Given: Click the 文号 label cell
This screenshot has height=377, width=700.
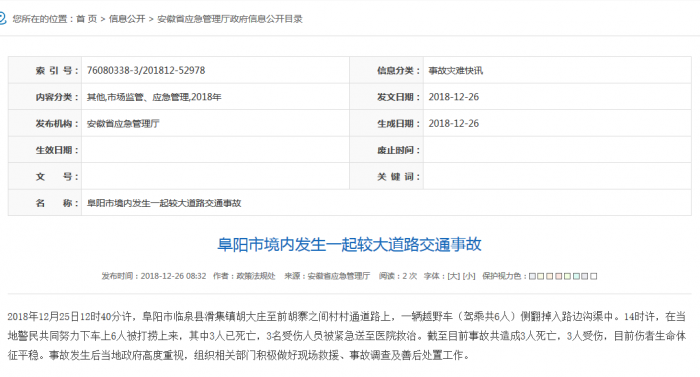Looking at the screenshot, I should coord(45,176).
